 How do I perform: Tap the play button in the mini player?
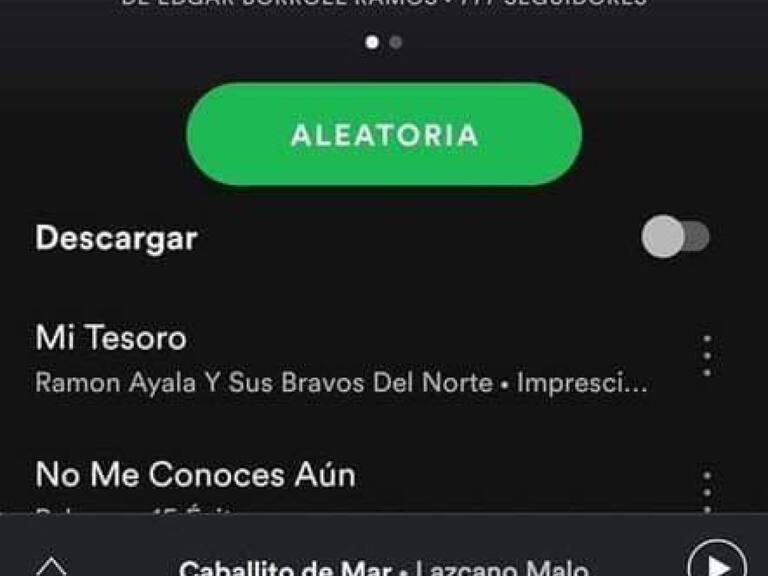click(717, 561)
